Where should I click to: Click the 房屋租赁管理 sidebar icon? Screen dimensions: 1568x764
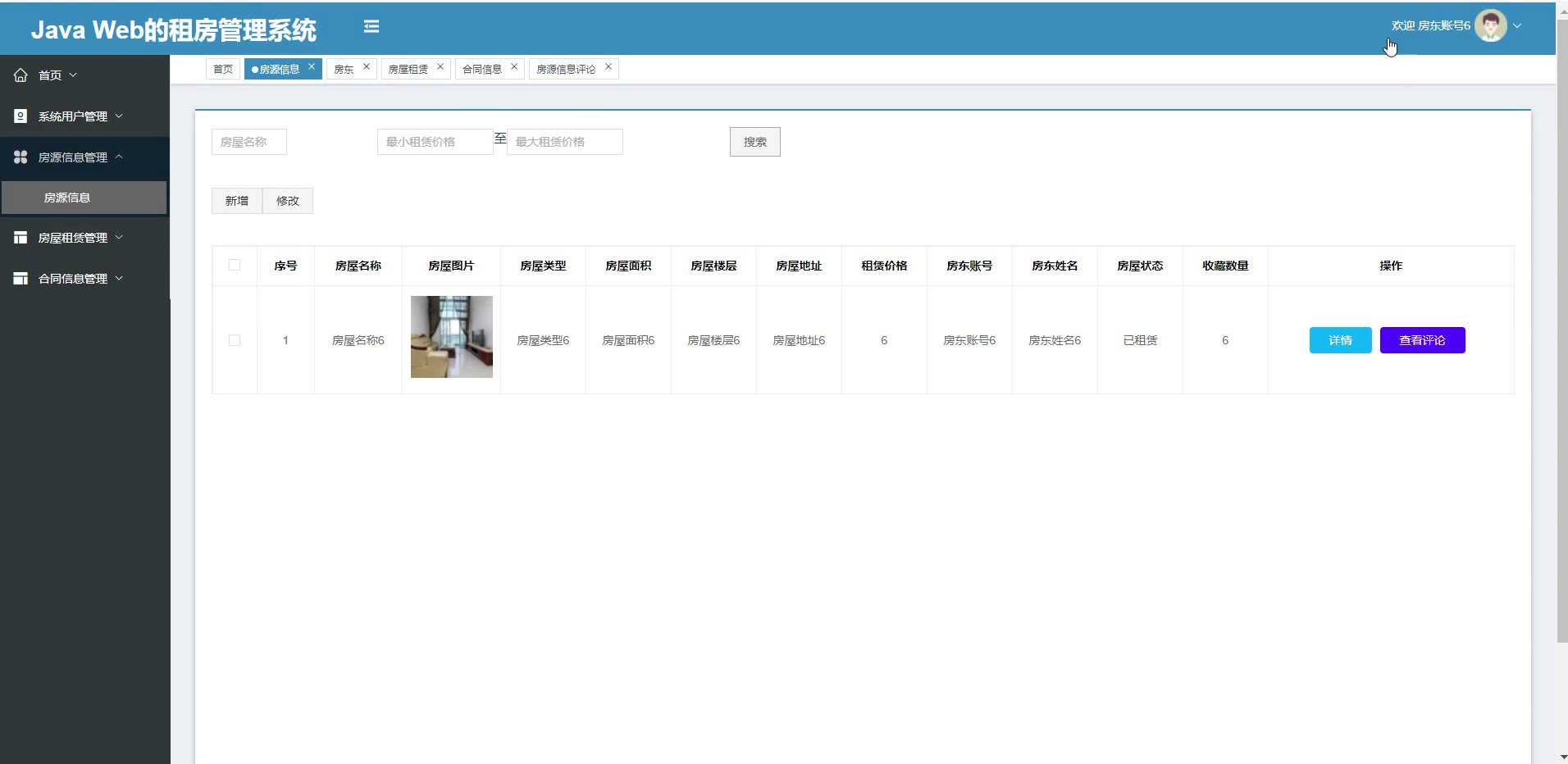(21, 238)
